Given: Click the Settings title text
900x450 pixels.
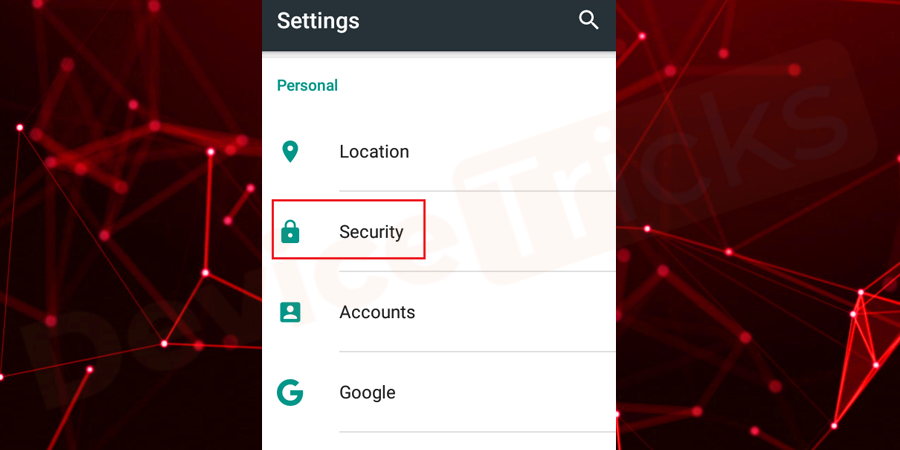Looking at the screenshot, I should click(318, 20).
